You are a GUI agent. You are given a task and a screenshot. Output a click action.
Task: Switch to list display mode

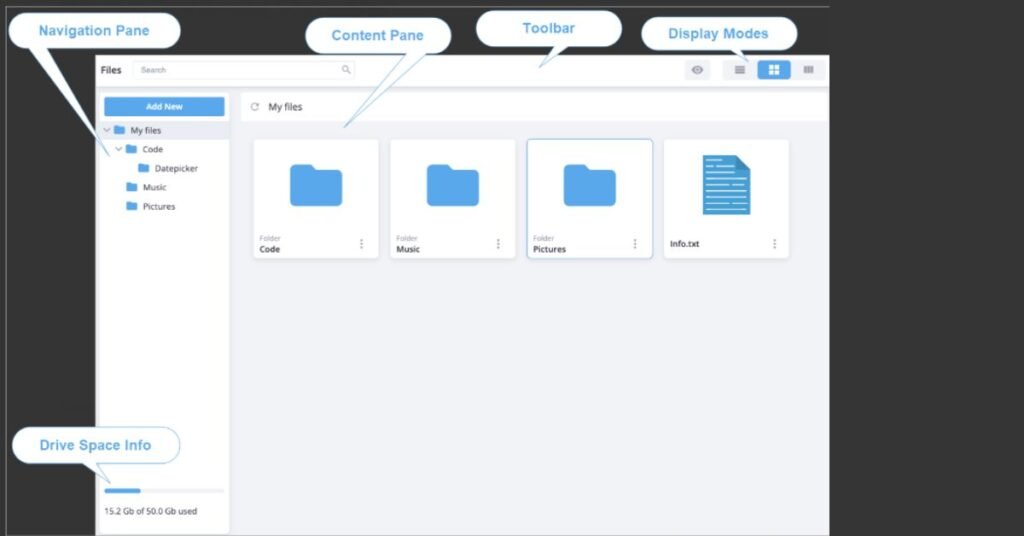click(739, 70)
